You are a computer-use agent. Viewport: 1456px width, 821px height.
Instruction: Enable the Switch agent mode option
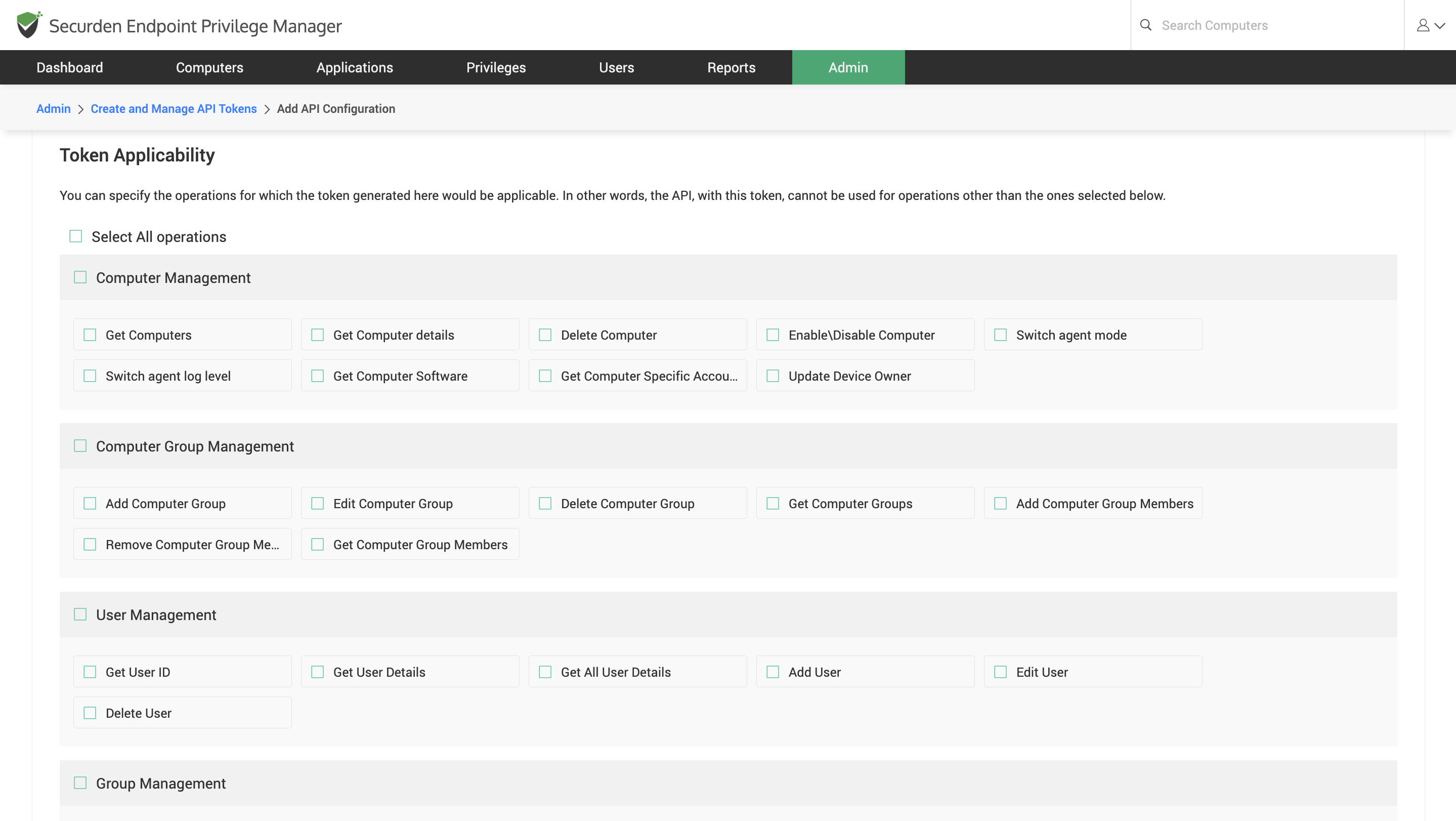coord(1000,335)
